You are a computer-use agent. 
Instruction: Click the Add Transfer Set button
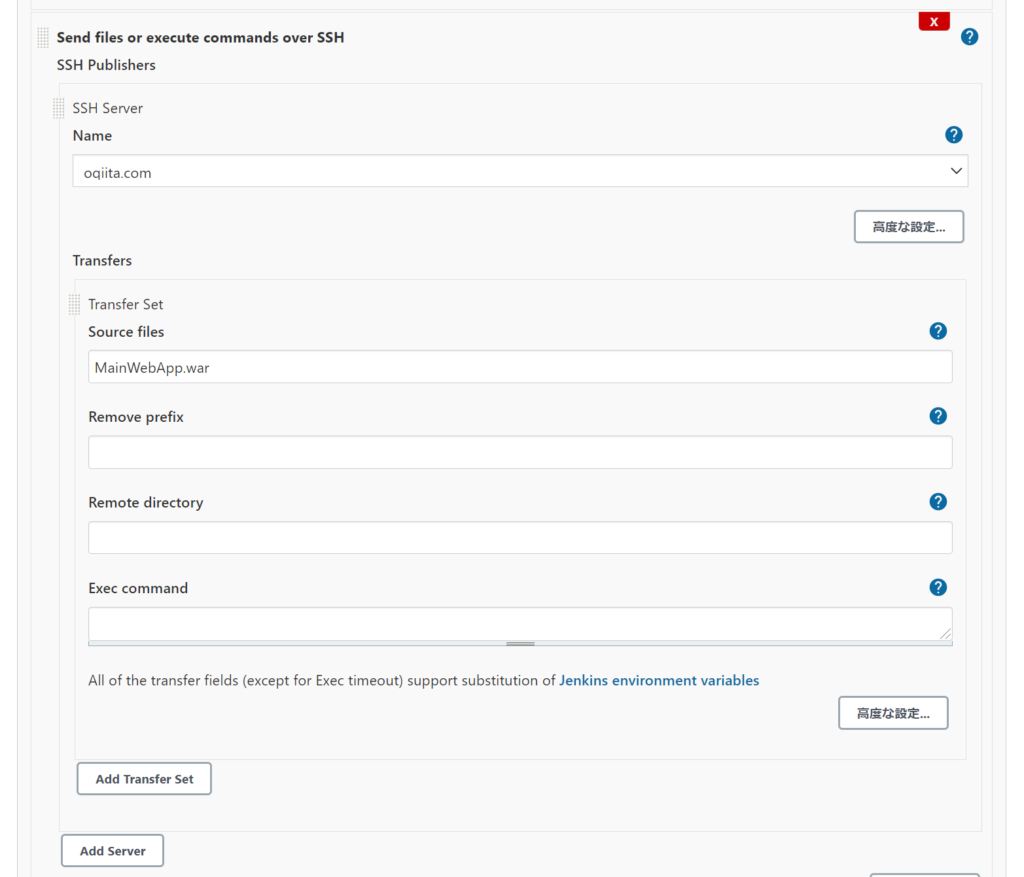tap(144, 779)
